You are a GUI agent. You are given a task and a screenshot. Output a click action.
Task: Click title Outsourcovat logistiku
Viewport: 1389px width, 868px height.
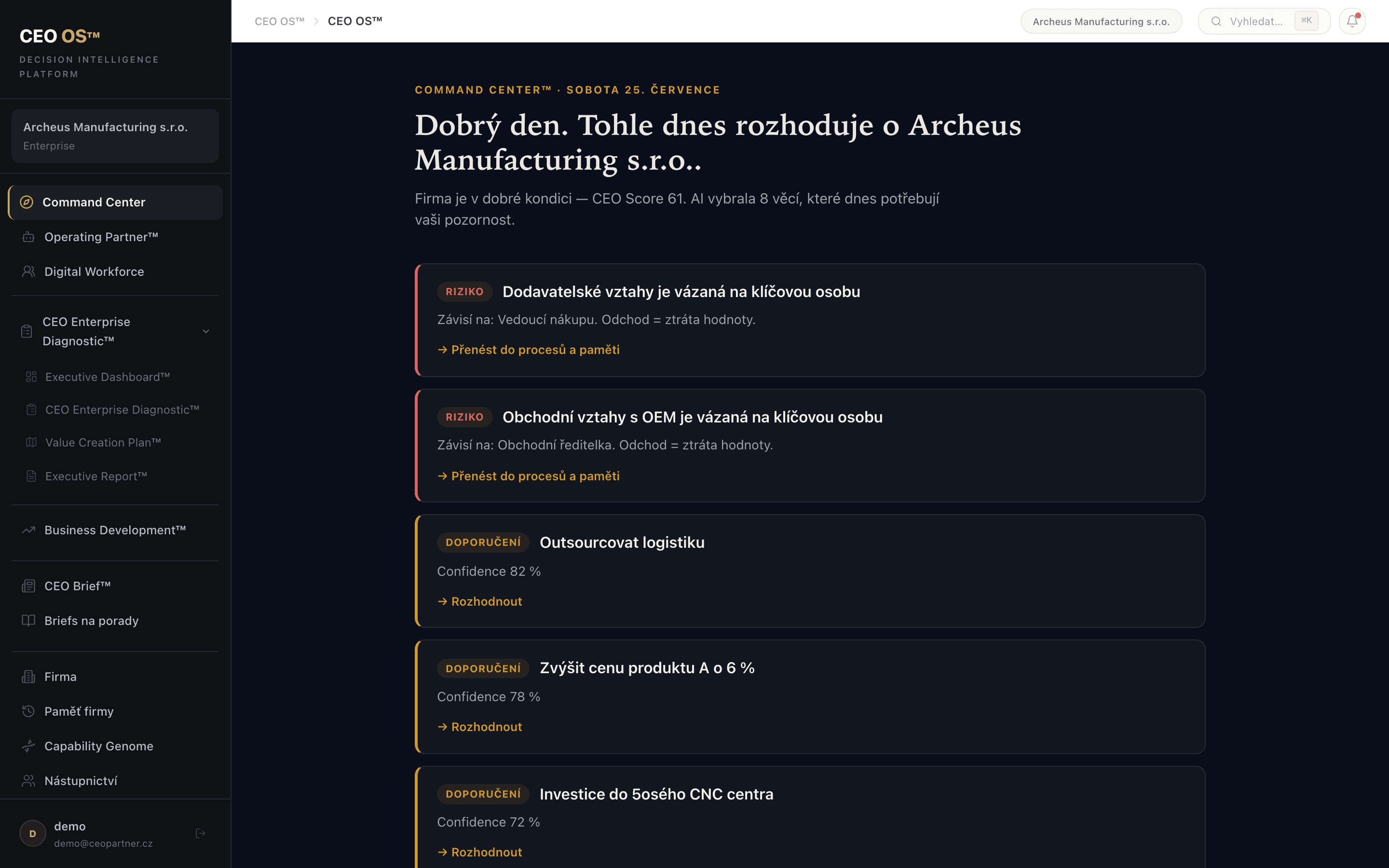(622, 542)
